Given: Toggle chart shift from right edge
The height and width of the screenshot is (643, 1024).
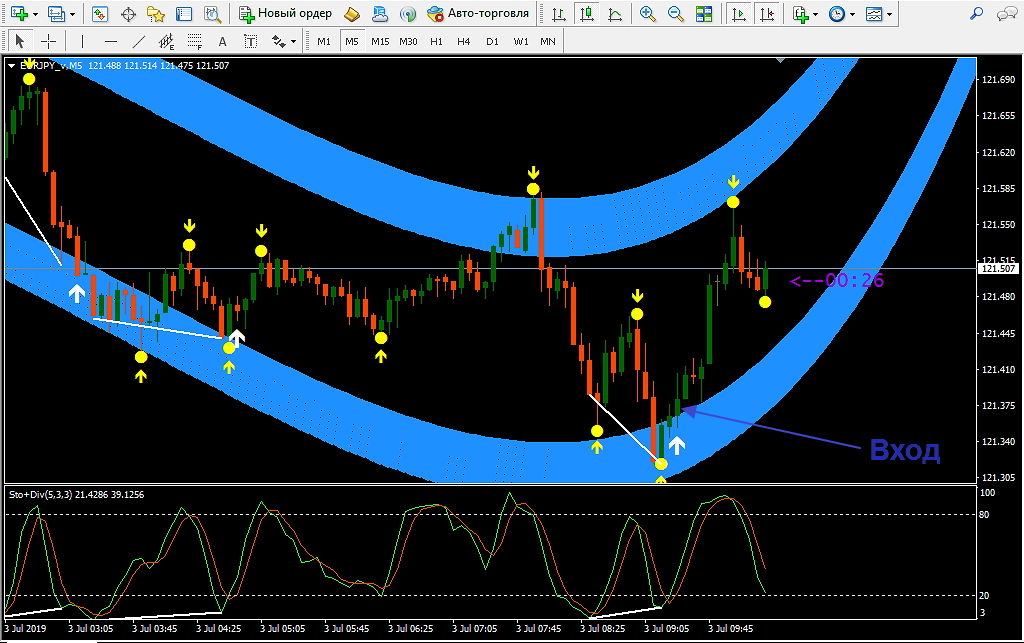Looking at the screenshot, I should (x=767, y=14).
